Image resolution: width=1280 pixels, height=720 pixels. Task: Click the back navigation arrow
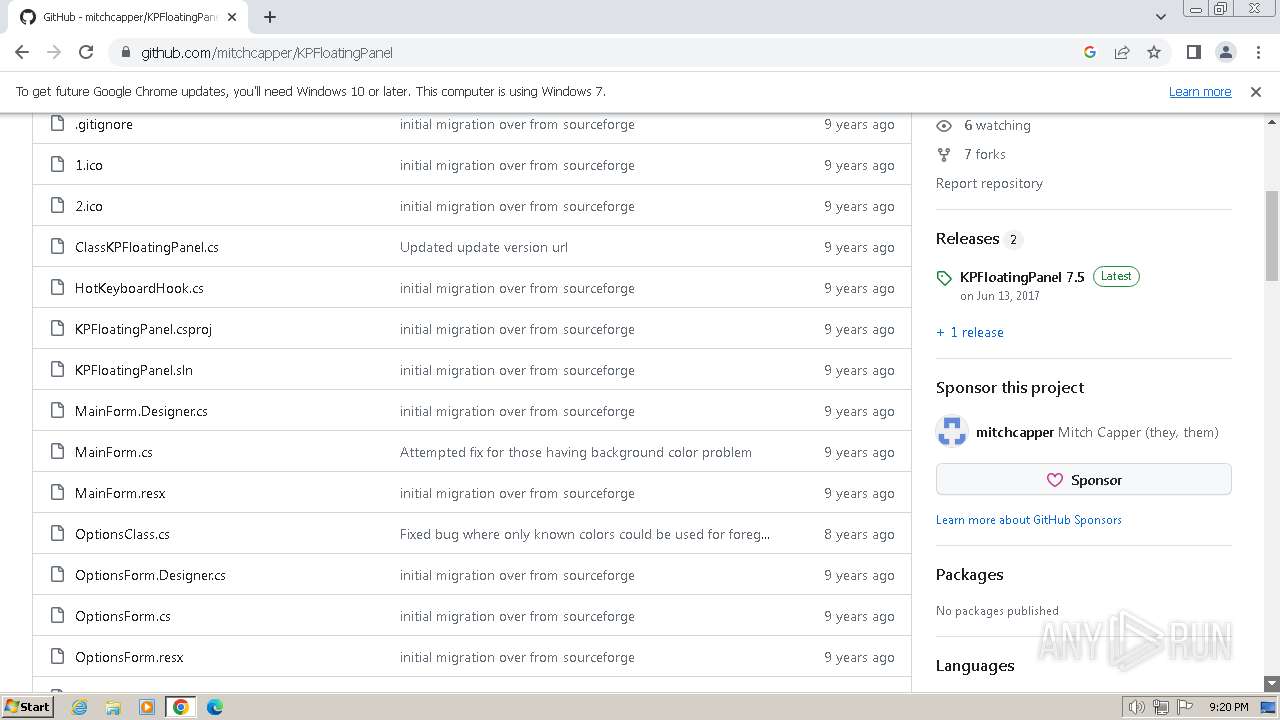pyautogui.click(x=22, y=52)
